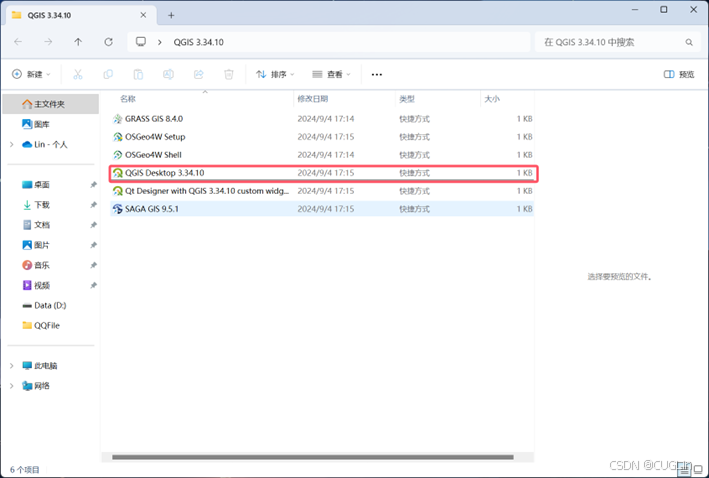709x478 pixels.
Task: Open the 新建 dropdown
Action: 31,74
